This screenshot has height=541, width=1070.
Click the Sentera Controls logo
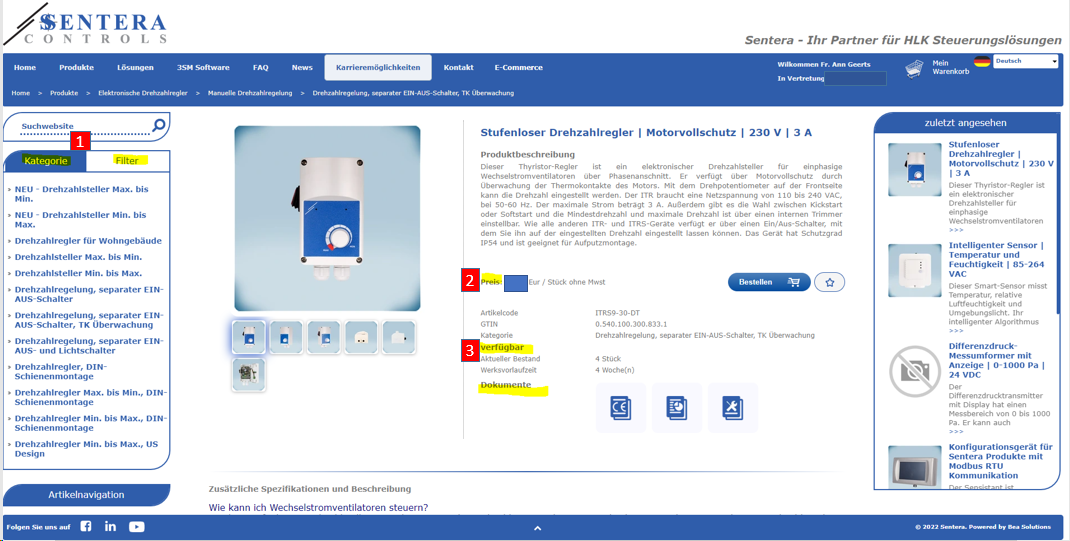point(87,25)
